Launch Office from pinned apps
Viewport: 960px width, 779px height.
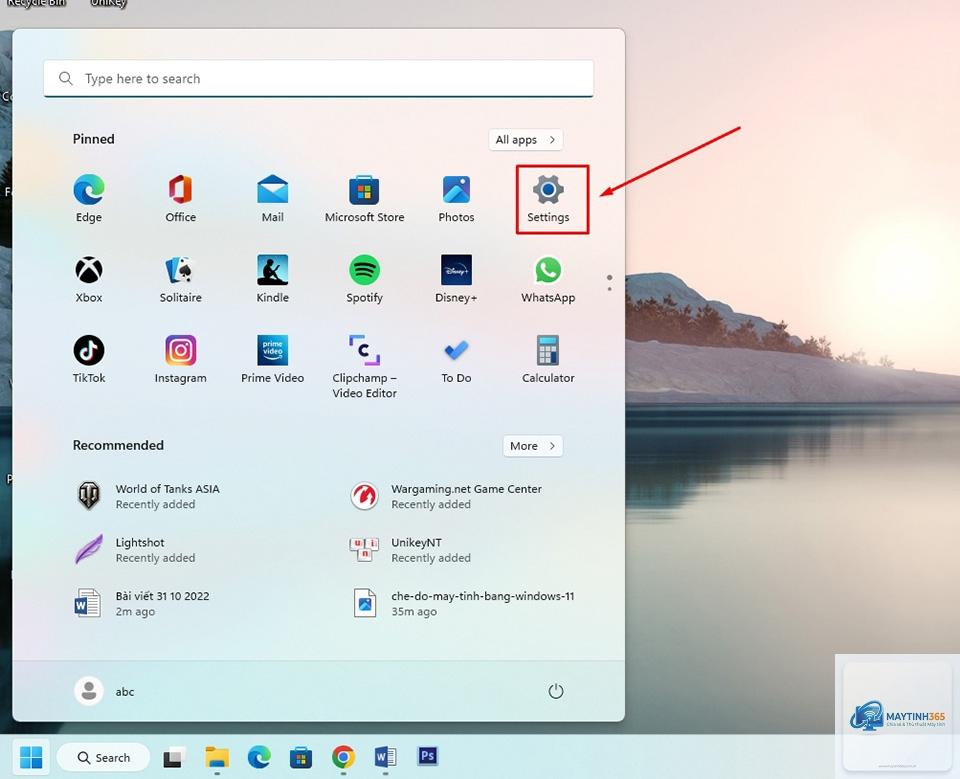pyautogui.click(x=181, y=199)
